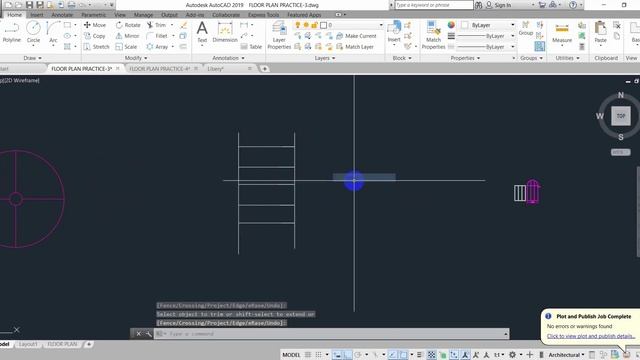Click the Match Layer tool
Screen dimensions: 640x360
coord(355,47)
